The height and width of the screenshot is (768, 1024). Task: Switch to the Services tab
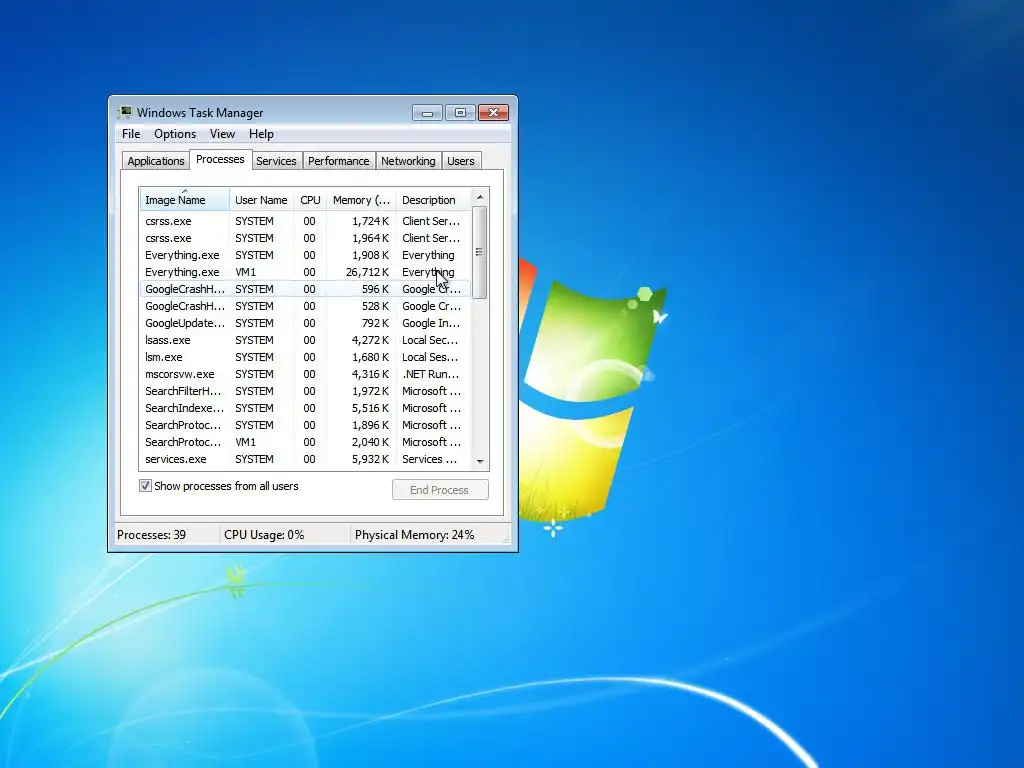276,161
